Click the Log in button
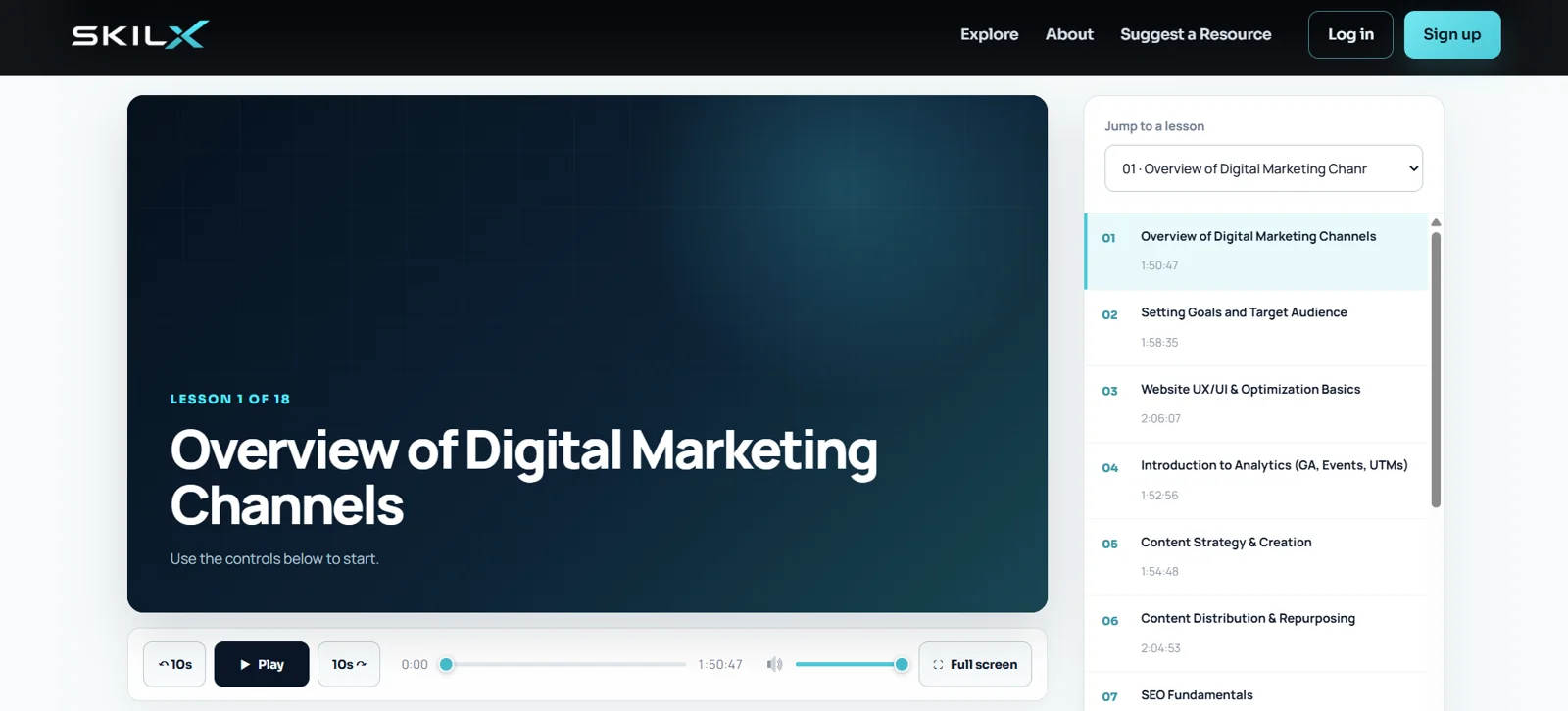The width and height of the screenshot is (1568, 711). [1350, 34]
